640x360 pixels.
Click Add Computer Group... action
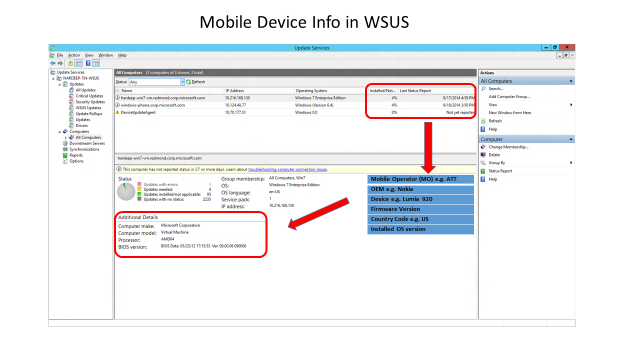[x=509, y=97]
